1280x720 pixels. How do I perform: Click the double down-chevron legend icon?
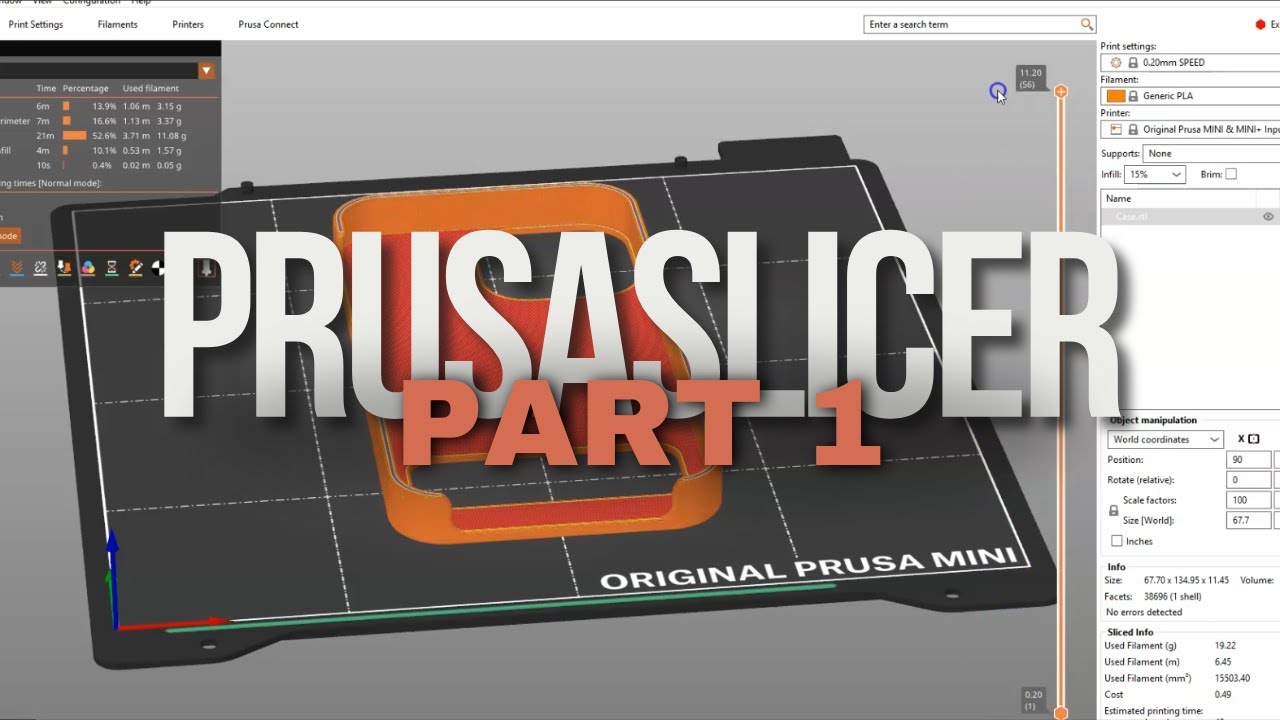click(x=18, y=268)
